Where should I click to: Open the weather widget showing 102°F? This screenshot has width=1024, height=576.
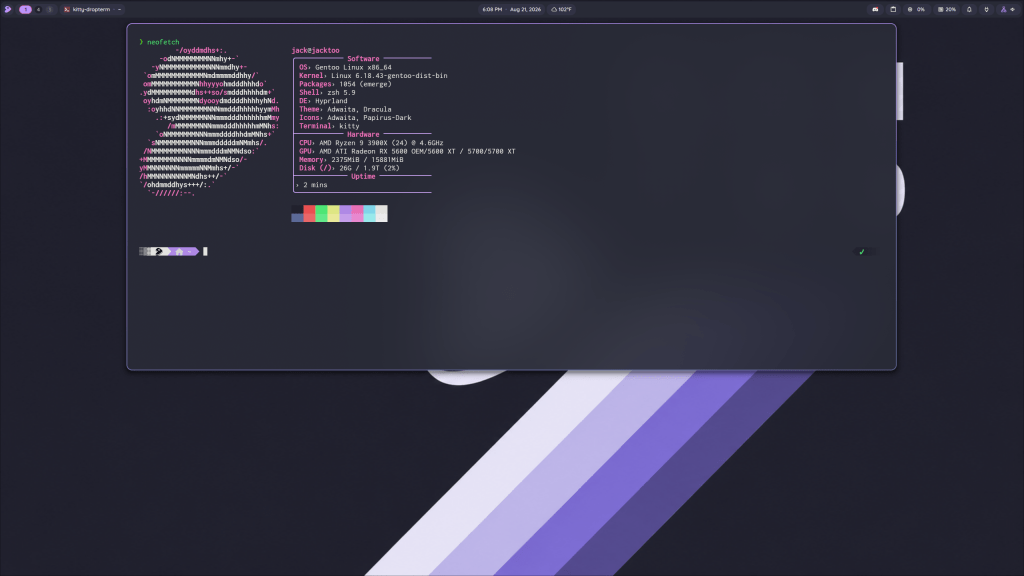(562, 9)
